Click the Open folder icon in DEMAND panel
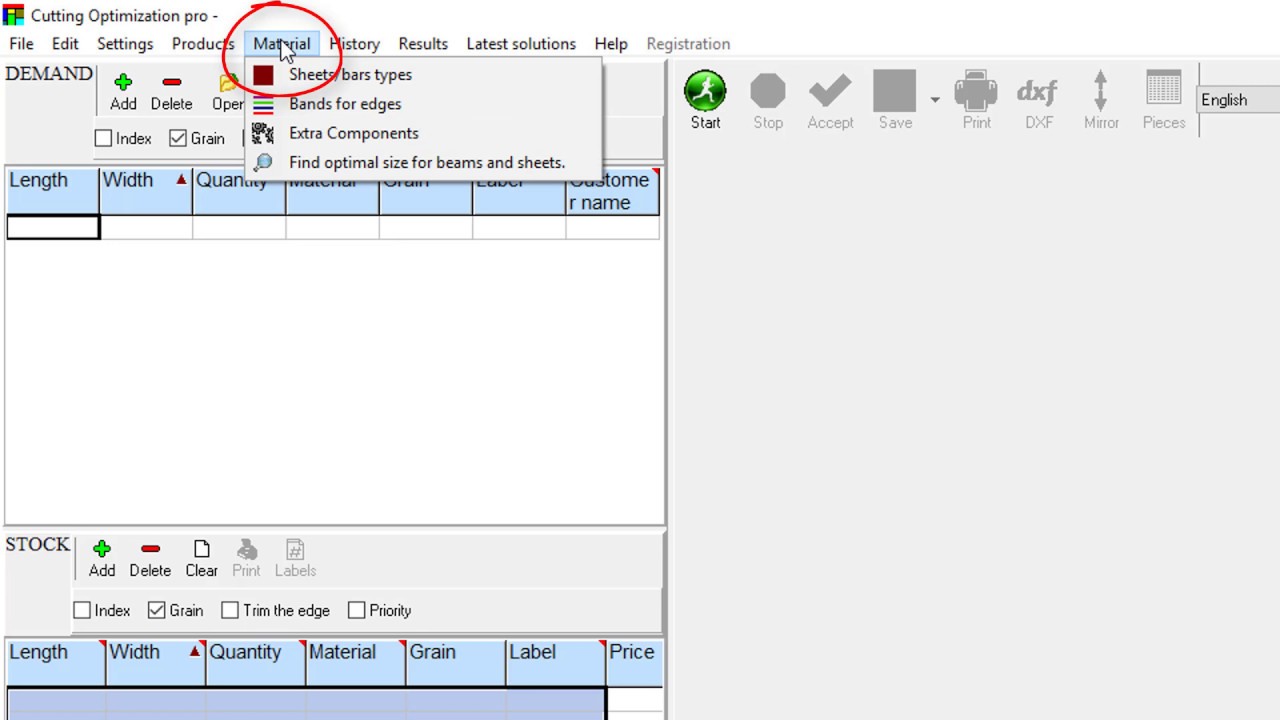 (x=228, y=82)
